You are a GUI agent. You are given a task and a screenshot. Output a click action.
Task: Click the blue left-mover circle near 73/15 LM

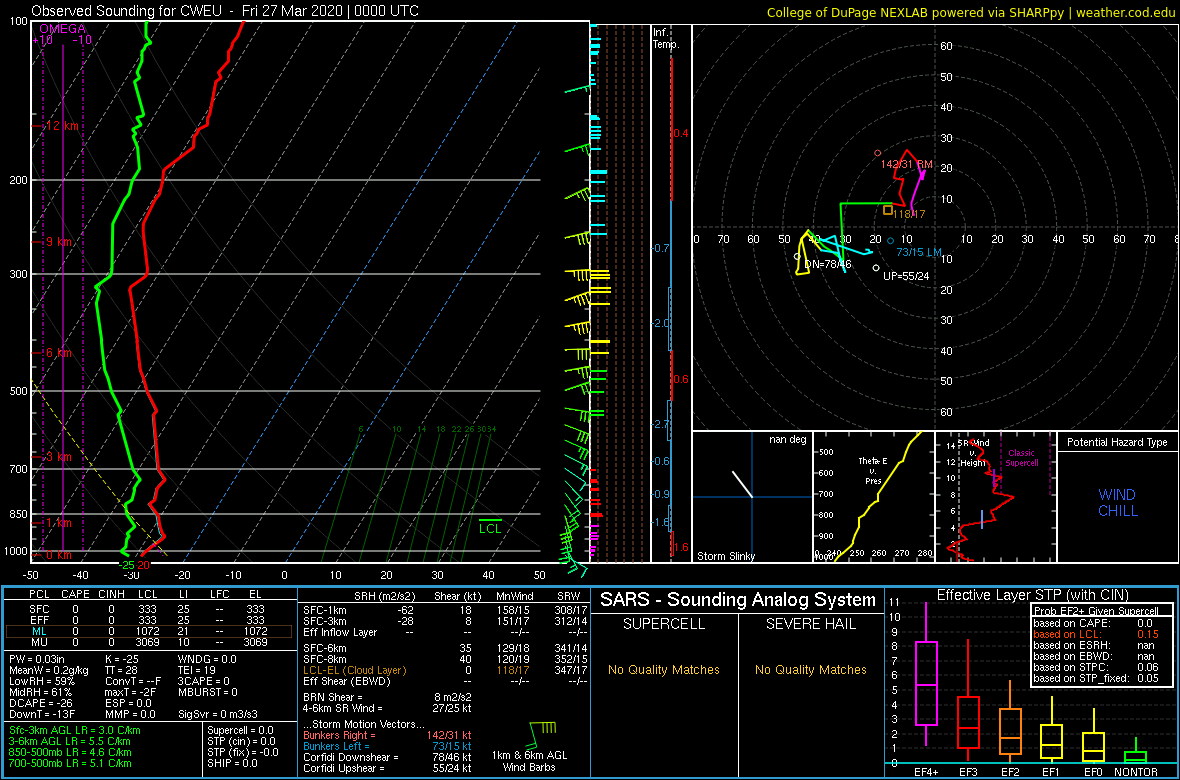(890, 240)
